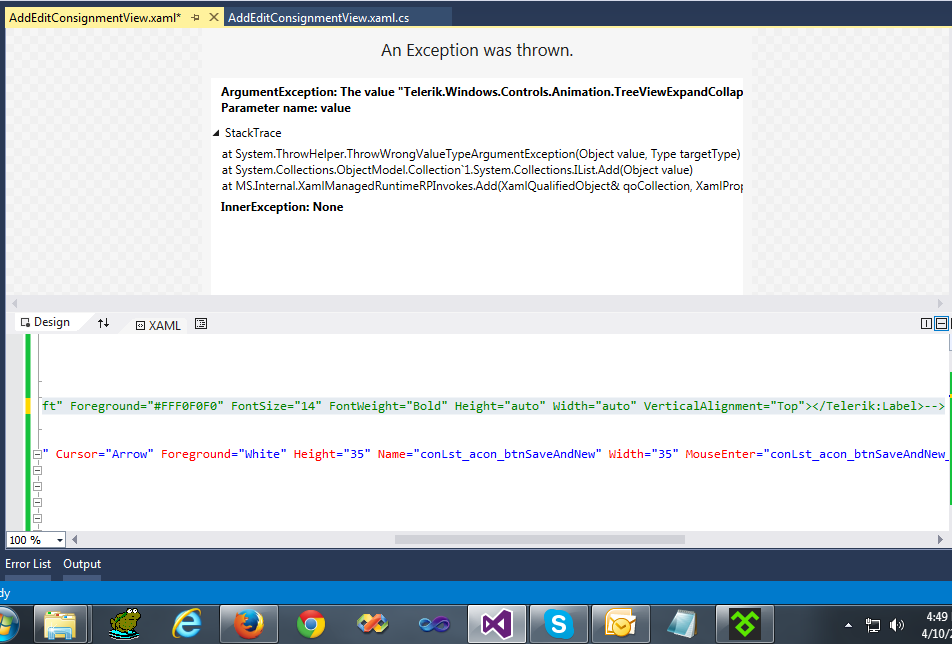Open the 100 % zoom dropdown

click(60, 540)
